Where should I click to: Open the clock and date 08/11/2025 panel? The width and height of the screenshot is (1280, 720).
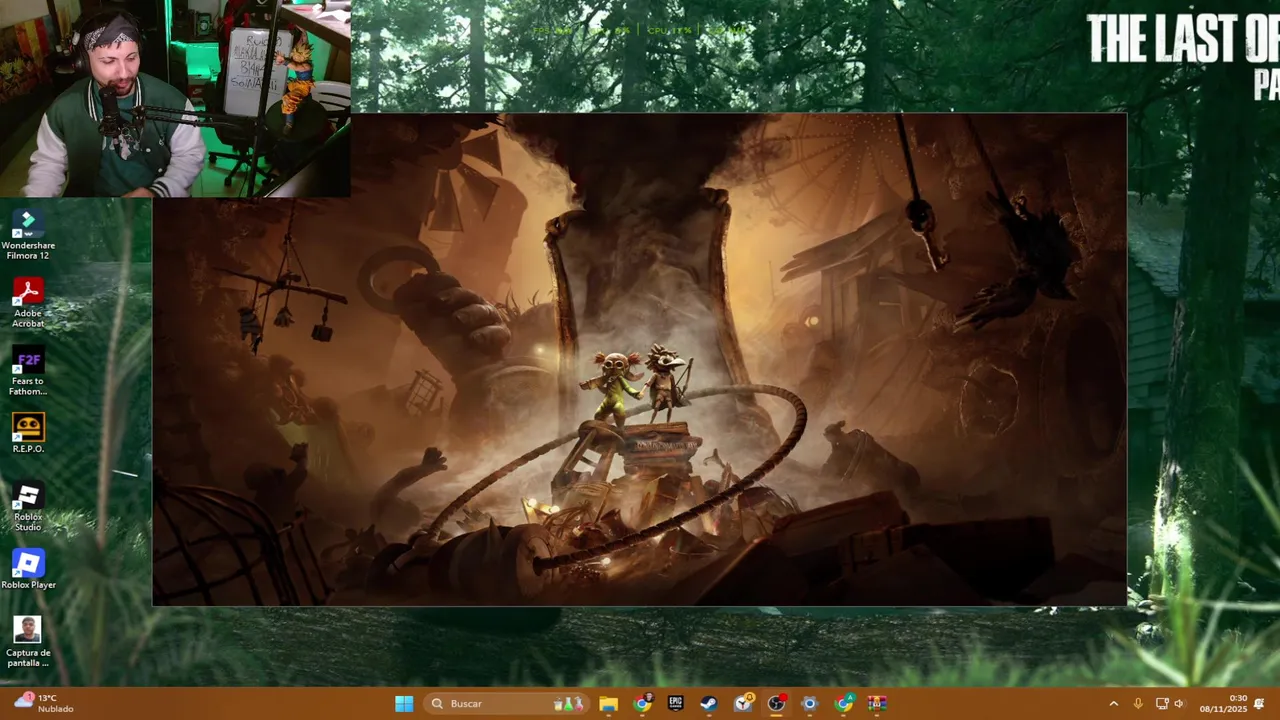coord(1224,704)
